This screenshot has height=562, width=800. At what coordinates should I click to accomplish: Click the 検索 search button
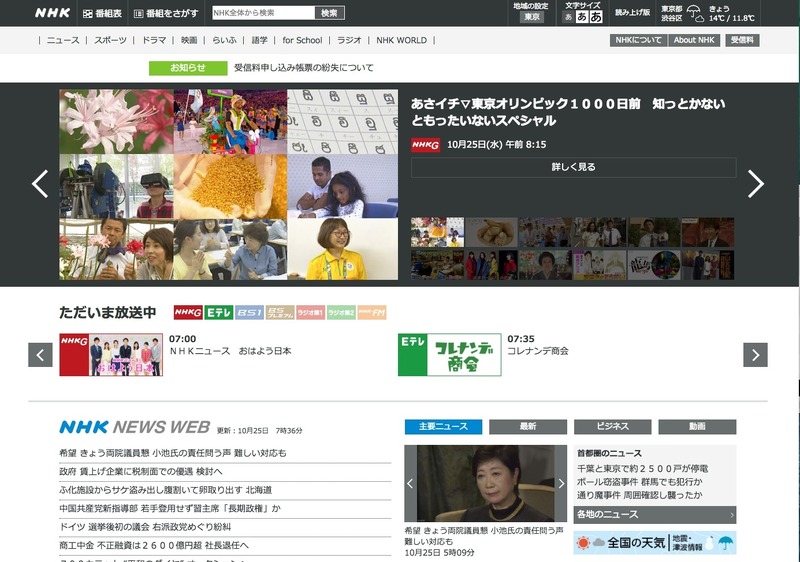329,13
